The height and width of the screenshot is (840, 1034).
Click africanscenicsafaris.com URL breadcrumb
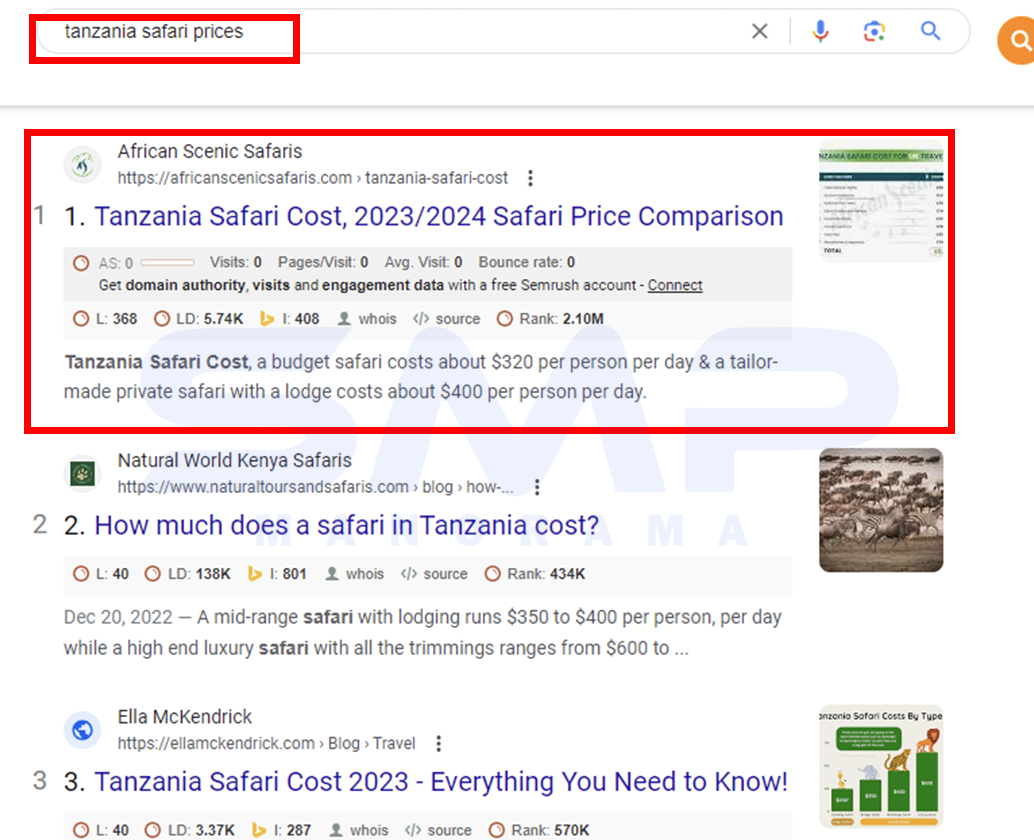(x=313, y=178)
